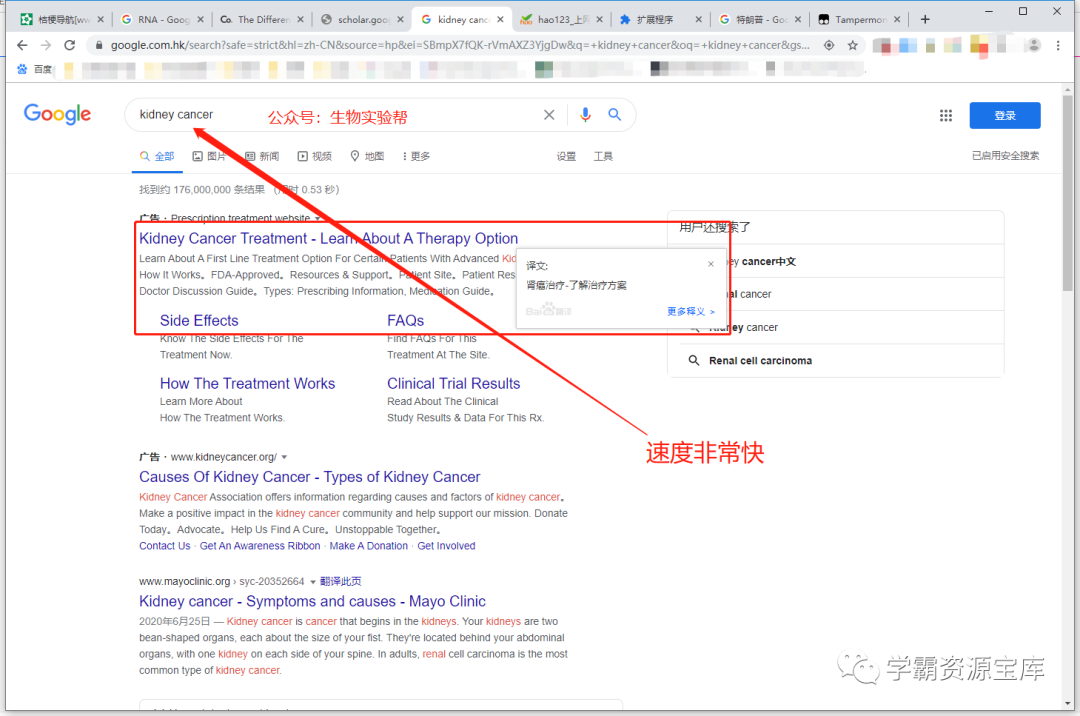Go back with the browser back arrow

[x=22, y=45]
